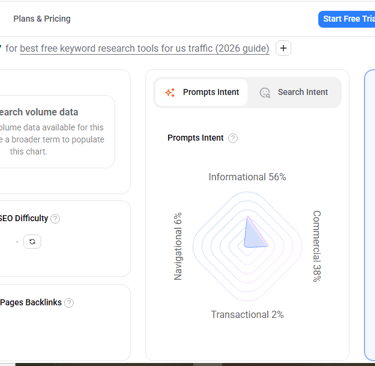
Task: Open Plans & Pricing page
Action: tap(42, 19)
